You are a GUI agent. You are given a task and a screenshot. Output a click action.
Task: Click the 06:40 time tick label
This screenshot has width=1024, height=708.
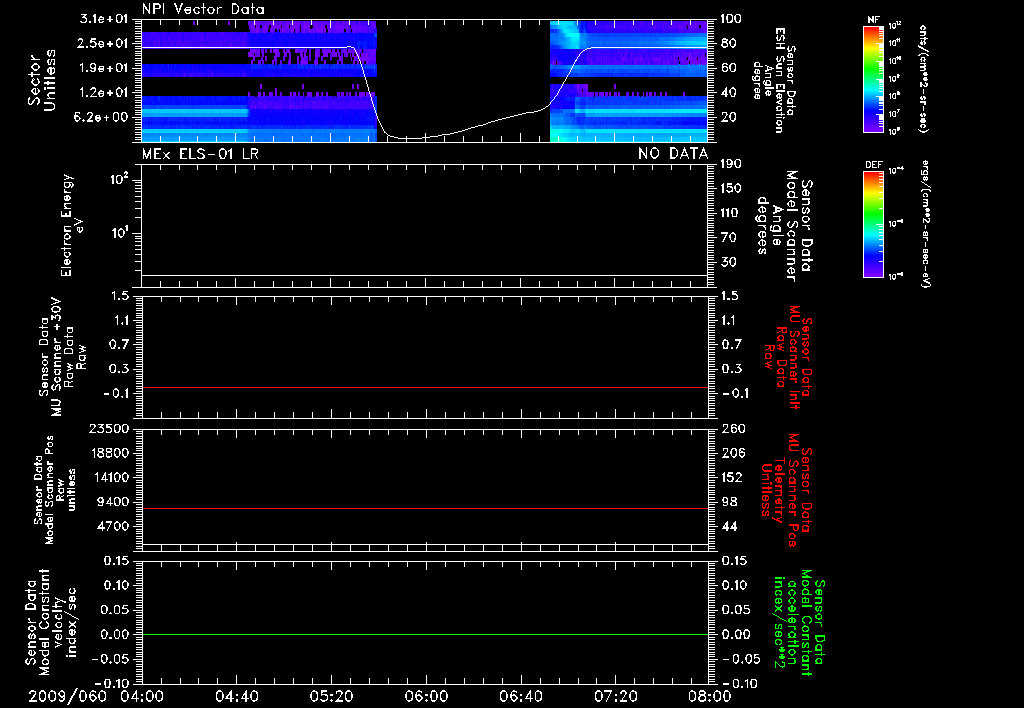pyautogui.click(x=520, y=696)
